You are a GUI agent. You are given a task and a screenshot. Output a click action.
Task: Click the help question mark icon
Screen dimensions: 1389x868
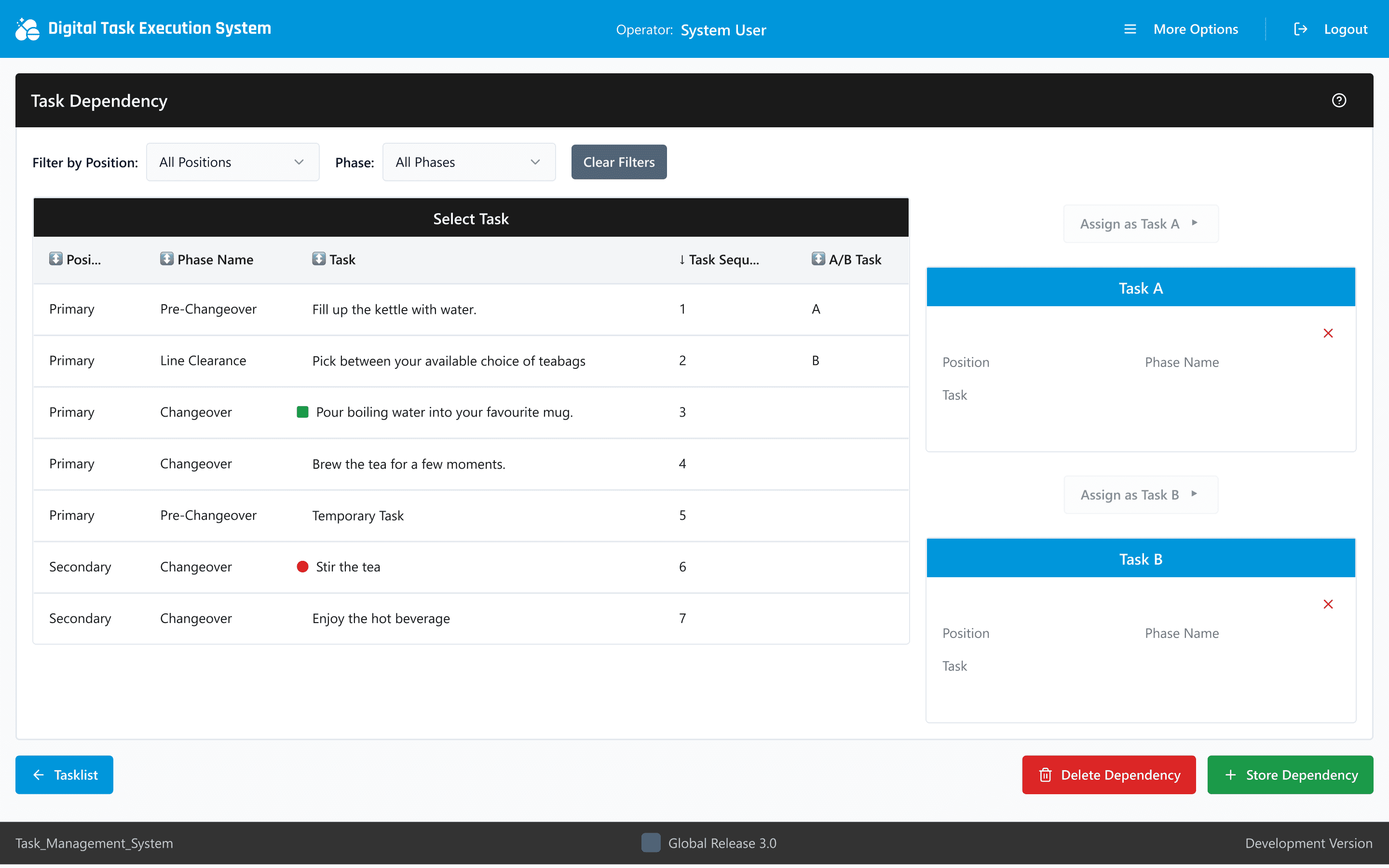(1338, 100)
